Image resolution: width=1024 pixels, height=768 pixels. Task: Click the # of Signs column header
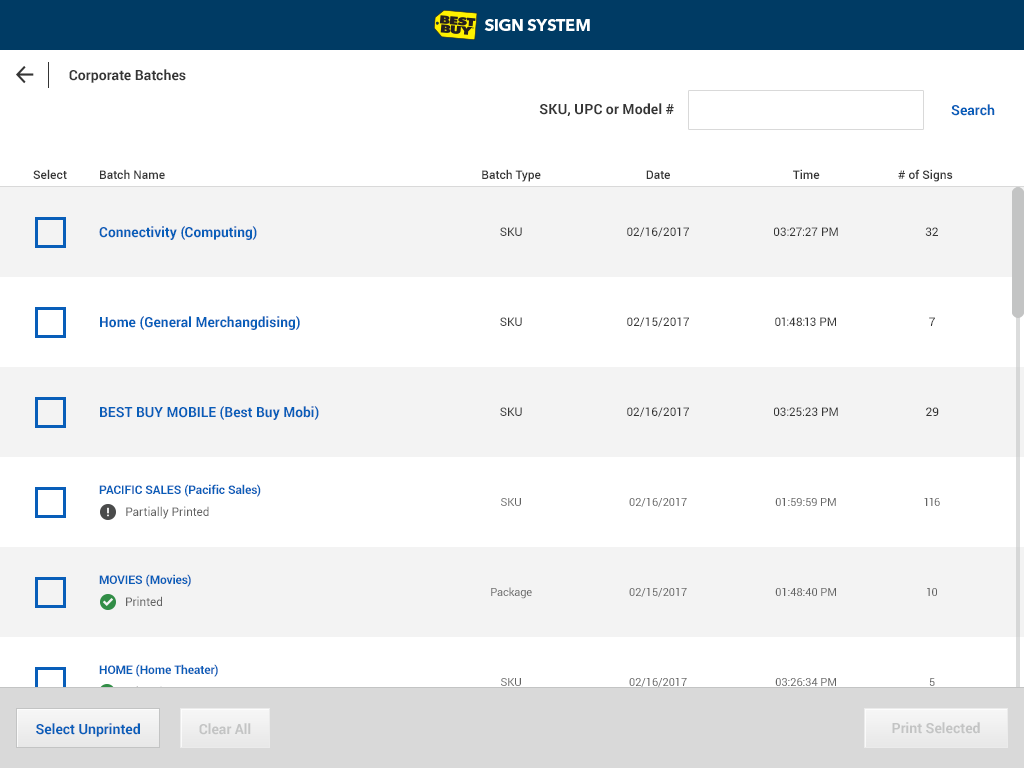tap(925, 175)
